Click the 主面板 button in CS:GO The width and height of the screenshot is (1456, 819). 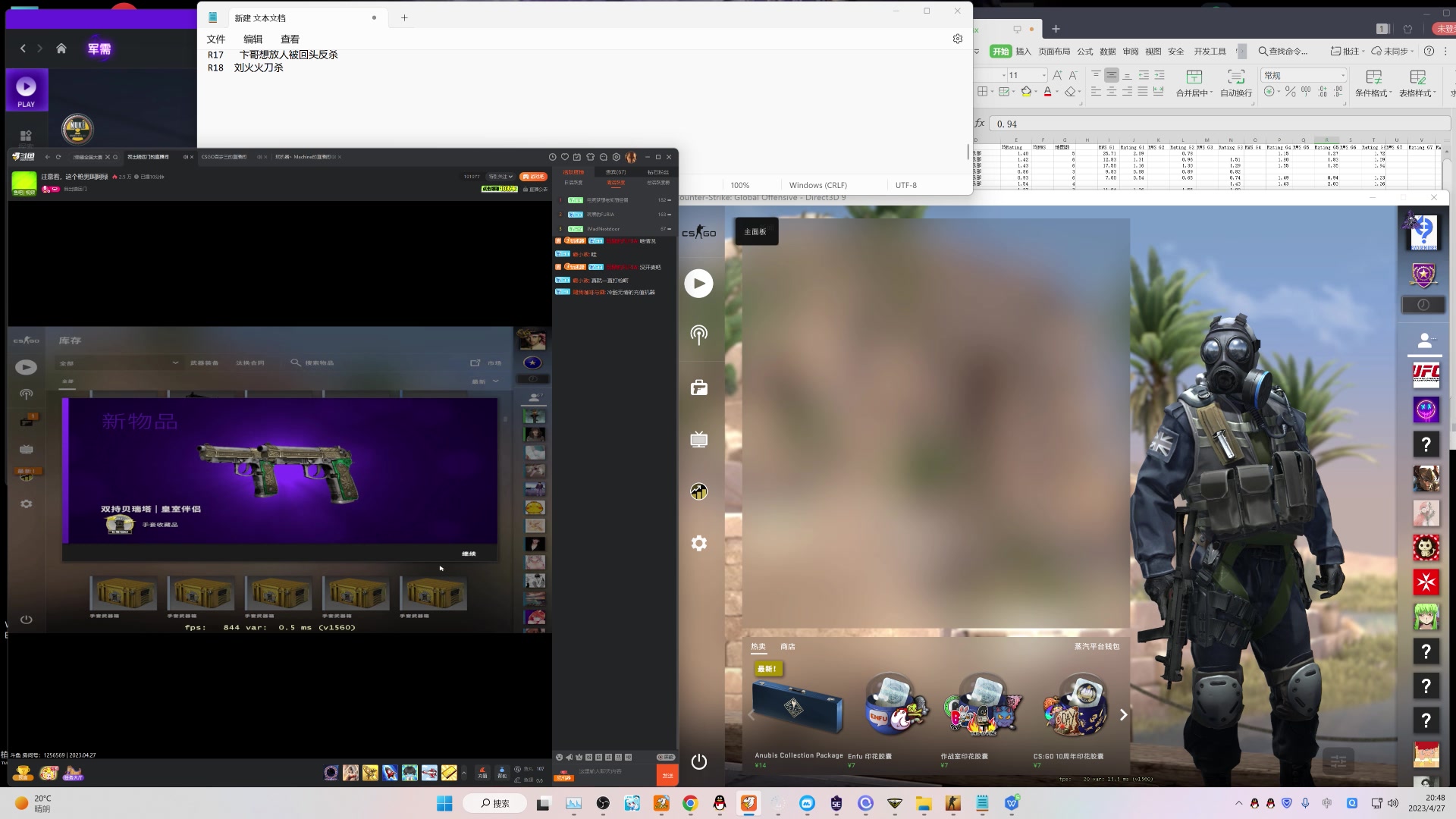[x=755, y=232]
